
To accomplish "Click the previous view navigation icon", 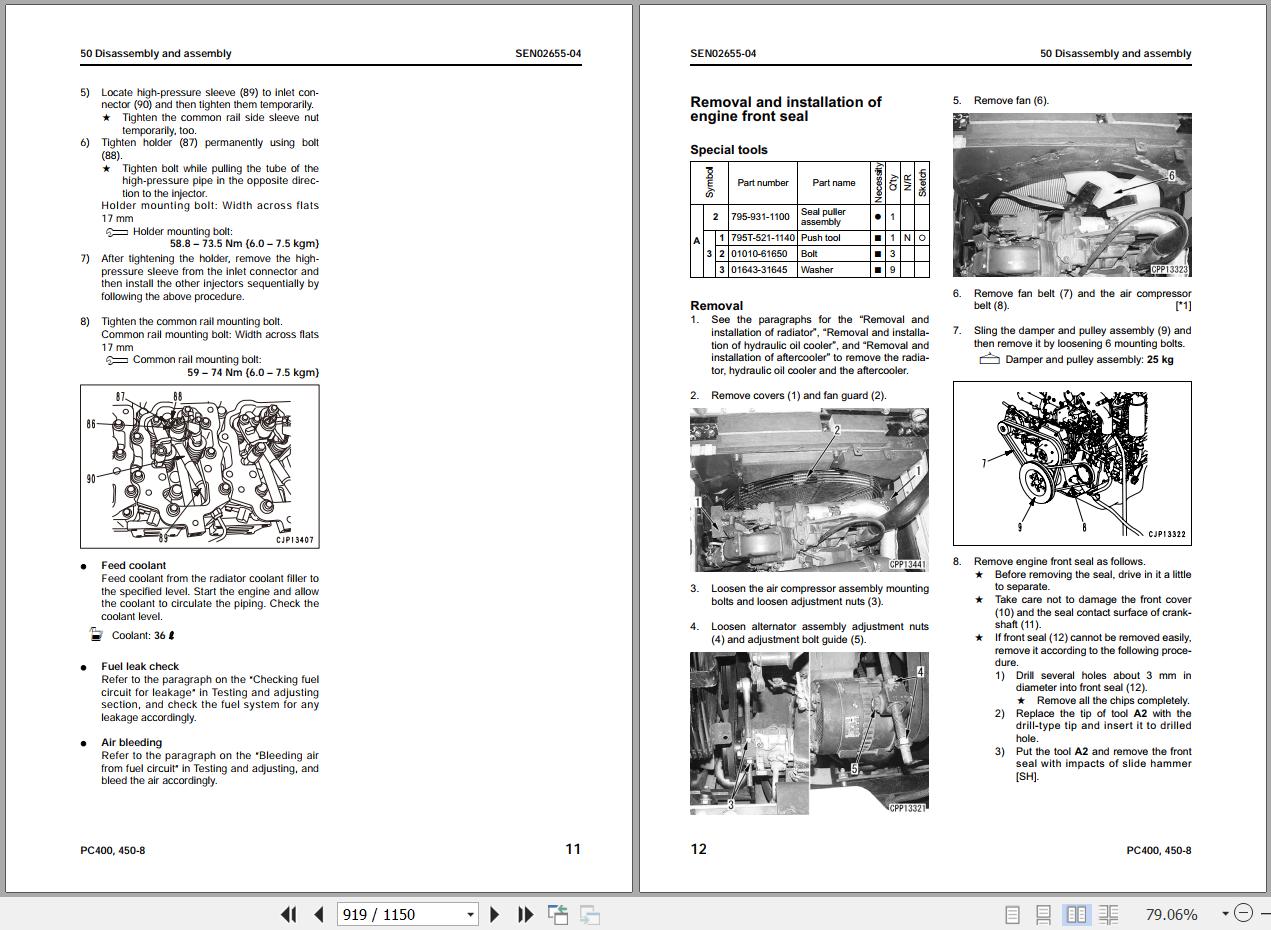I will 558,914.
